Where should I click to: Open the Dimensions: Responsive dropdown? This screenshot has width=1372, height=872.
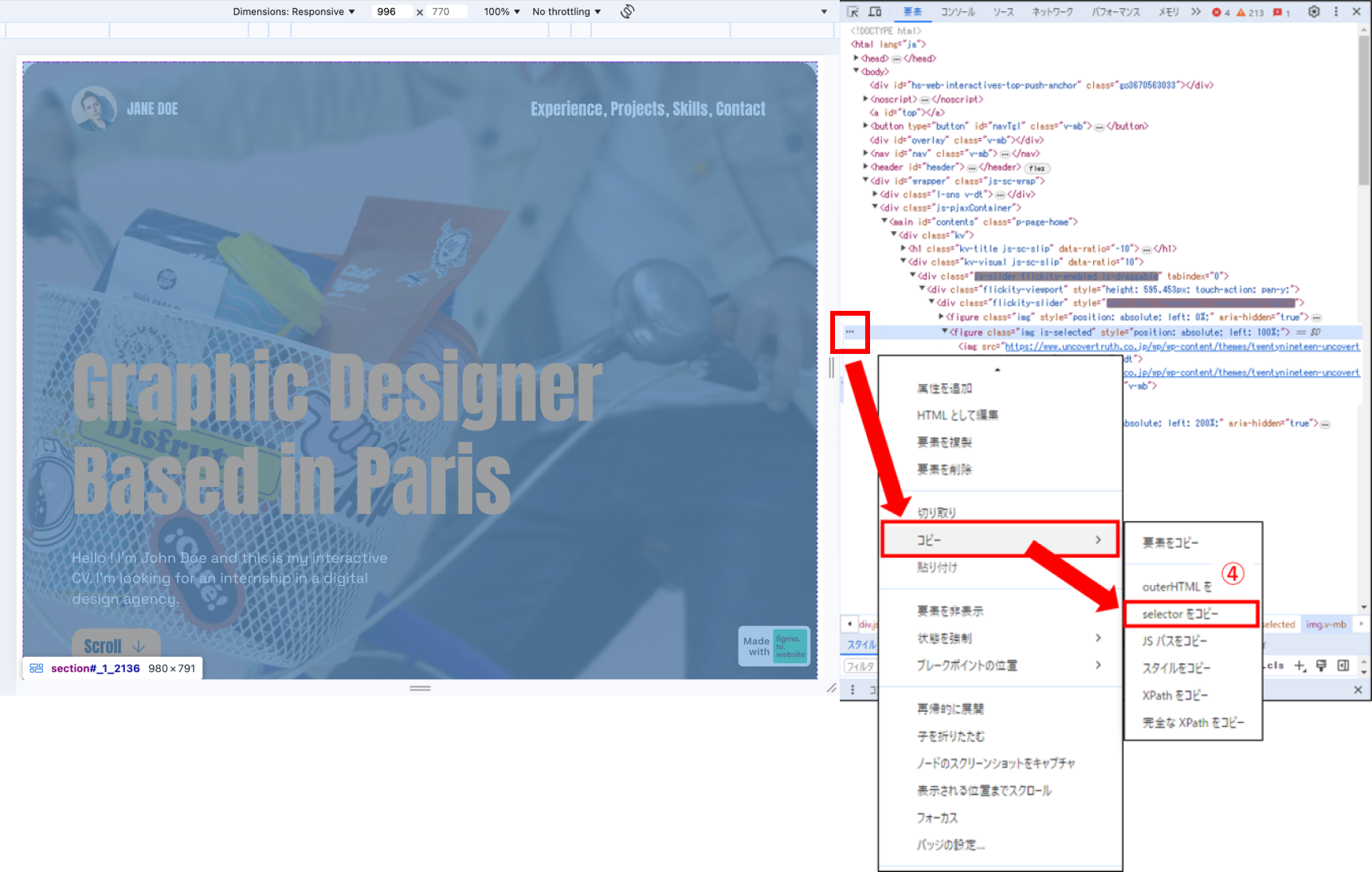point(293,12)
